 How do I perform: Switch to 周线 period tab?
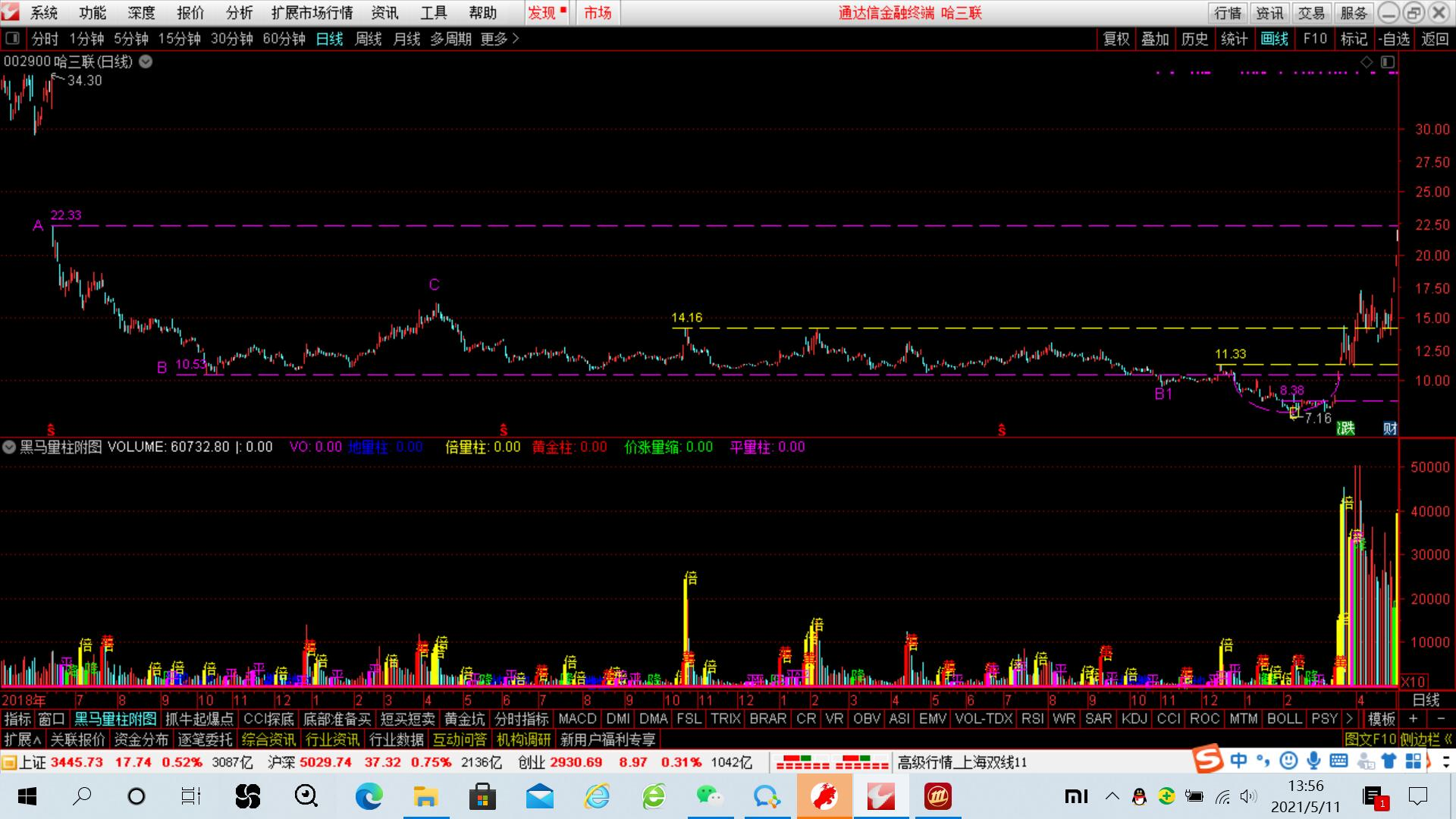click(368, 39)
